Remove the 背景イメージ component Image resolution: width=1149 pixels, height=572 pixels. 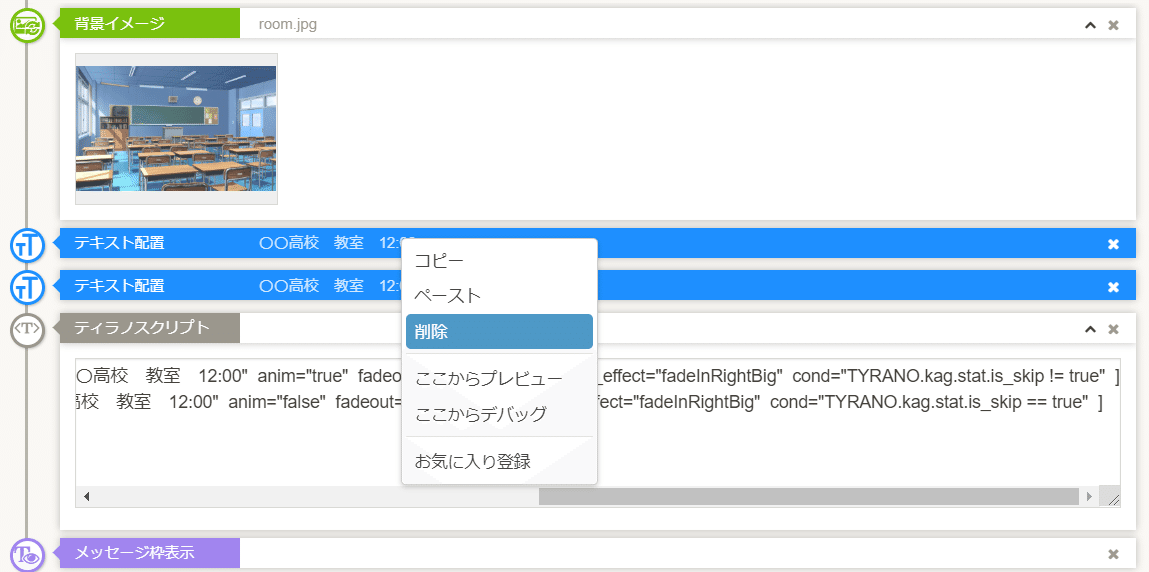(x=1114, y=25)
